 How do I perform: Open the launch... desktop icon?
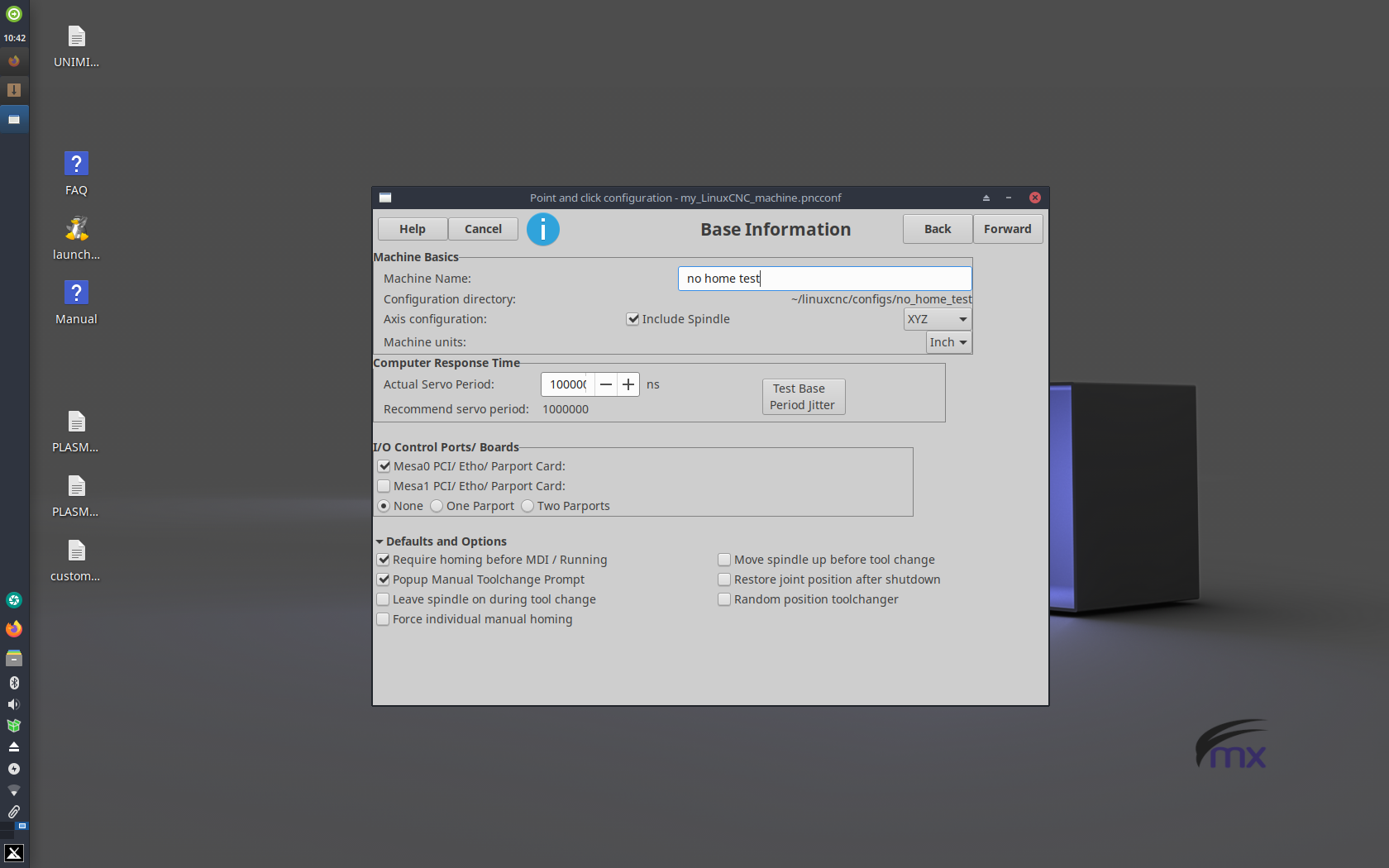(76, 239)
